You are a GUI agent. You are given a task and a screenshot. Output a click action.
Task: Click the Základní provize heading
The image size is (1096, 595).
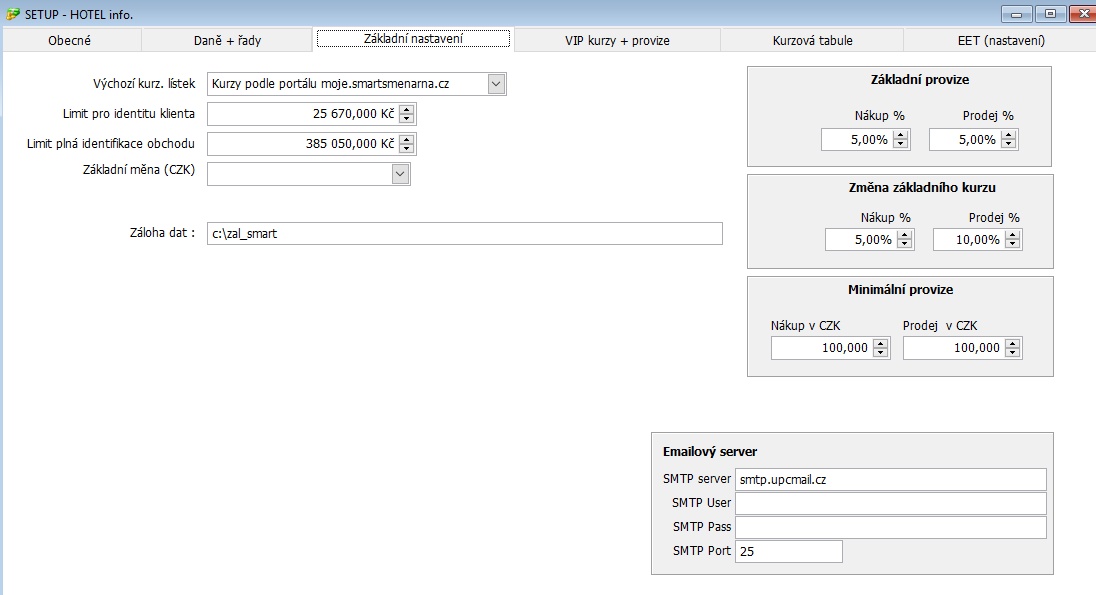[920, 80]
